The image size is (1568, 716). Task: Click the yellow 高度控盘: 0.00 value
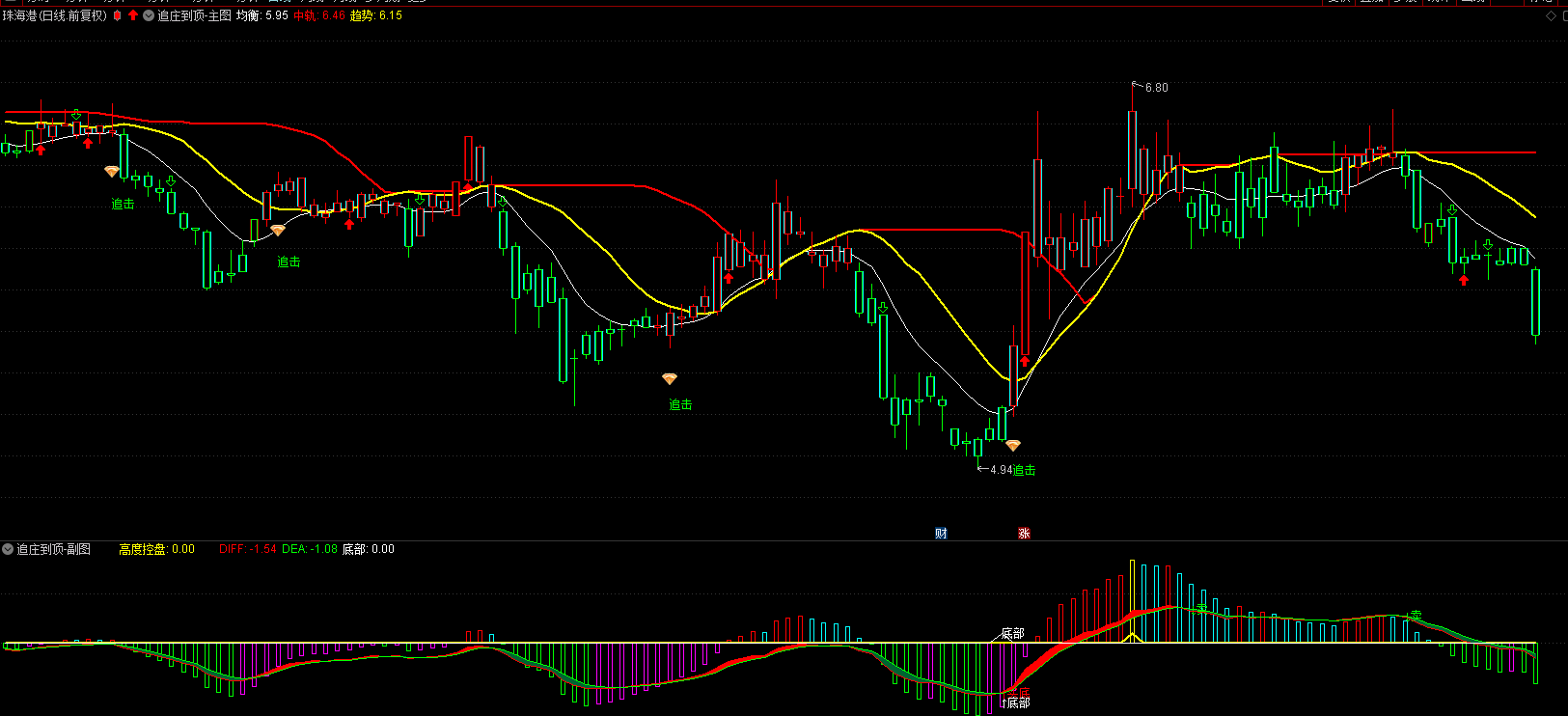tap(156, 549)
